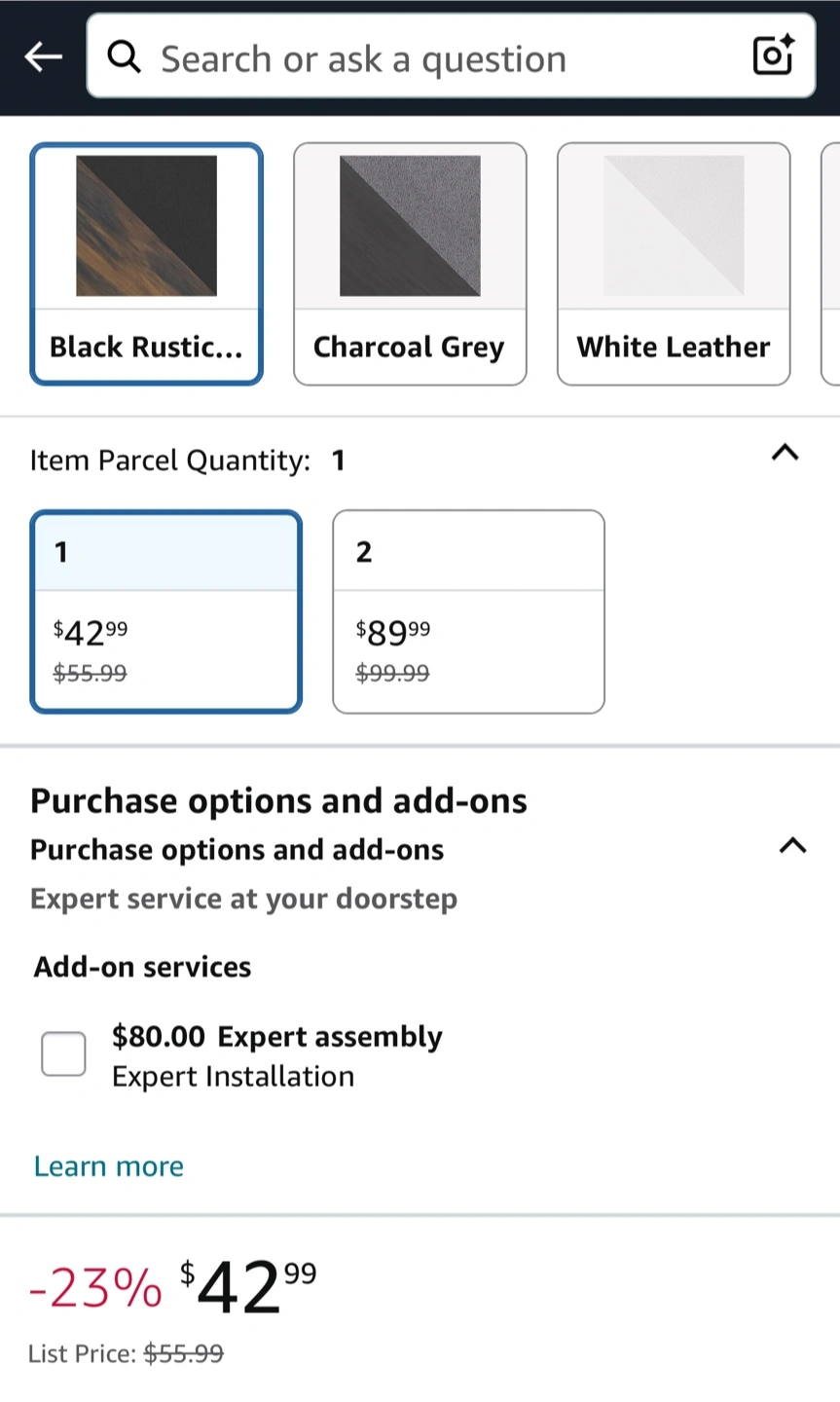Check the $80.00 Expert assembly box
The width and height of the screenshot is (840, 1402).
pos(63,1054)
